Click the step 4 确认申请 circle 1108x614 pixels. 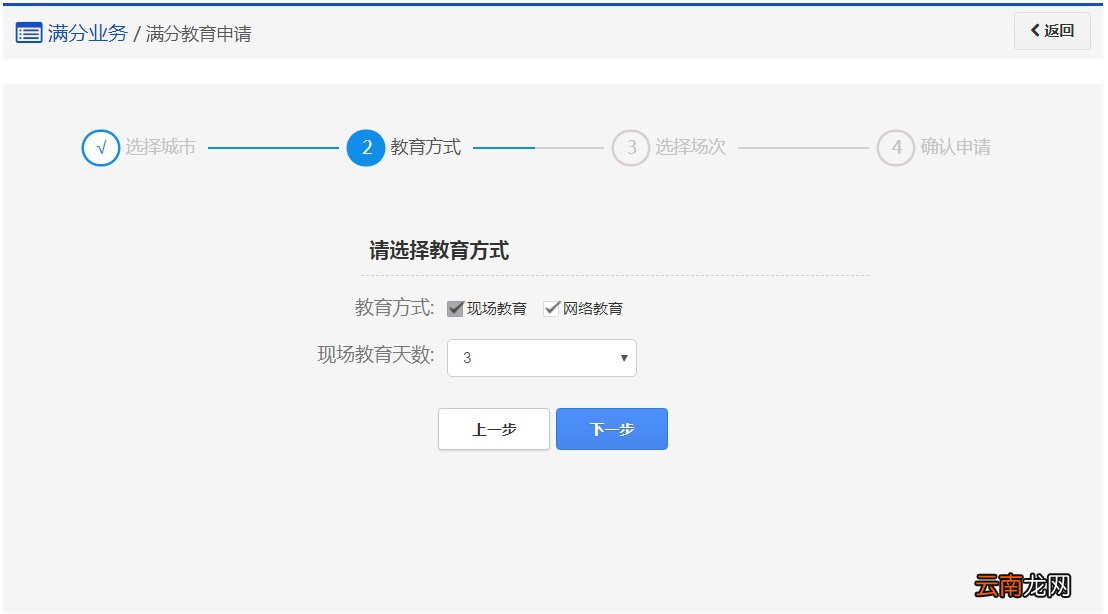(x=895, y=147)
